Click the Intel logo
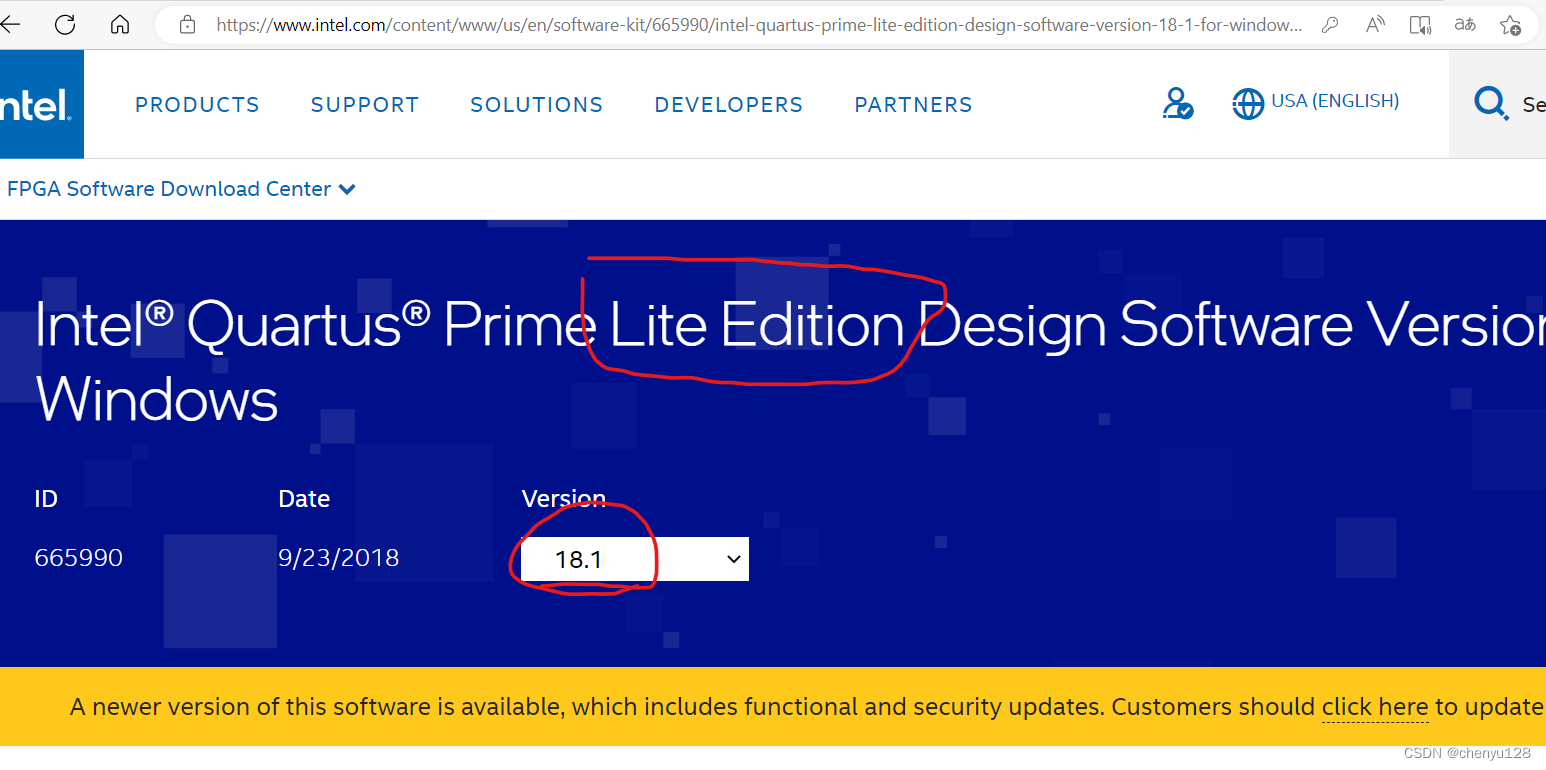The height and width of the screenshot is (770, 1546). point(40,104)
